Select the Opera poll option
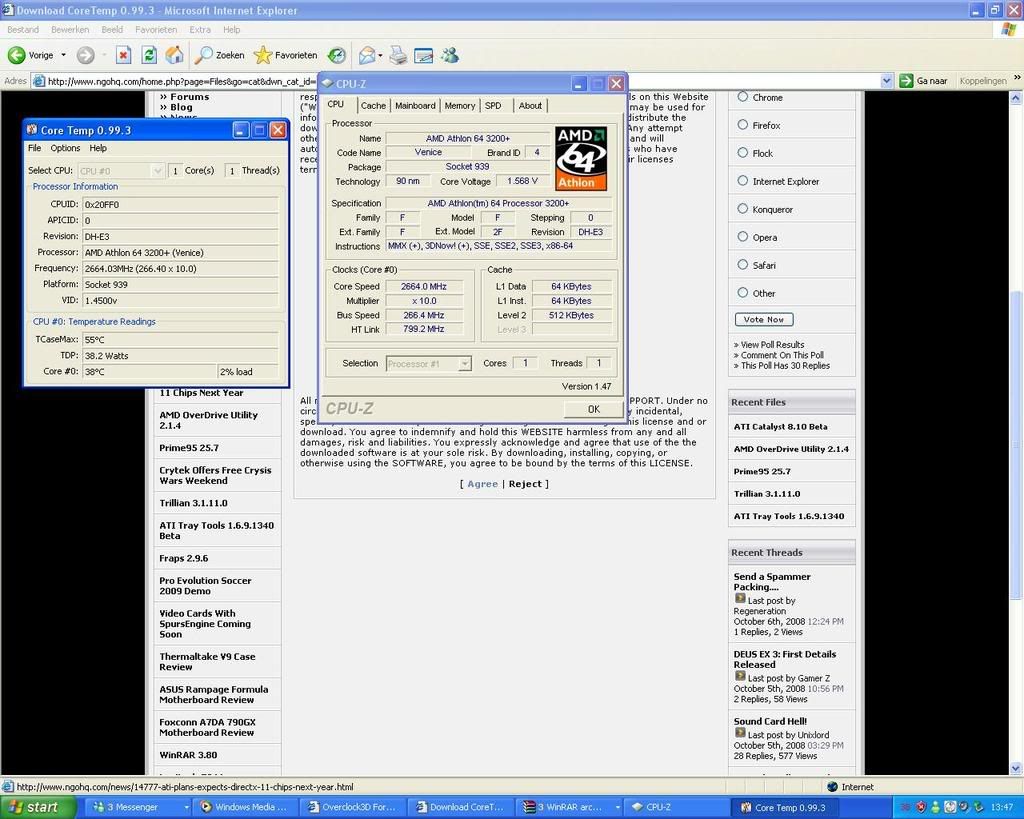1024x819 pixels. pyautogui.click(x=743, y=237)
